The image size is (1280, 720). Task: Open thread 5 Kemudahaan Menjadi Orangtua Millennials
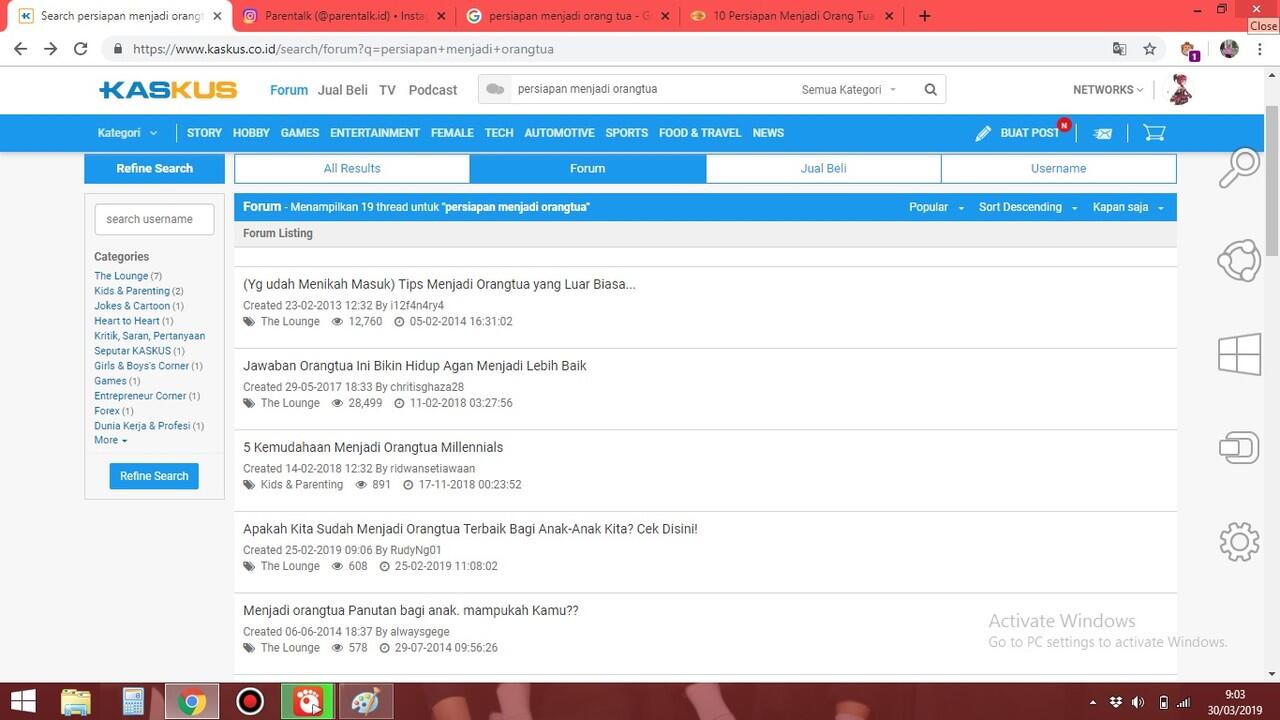click(373, 447)
